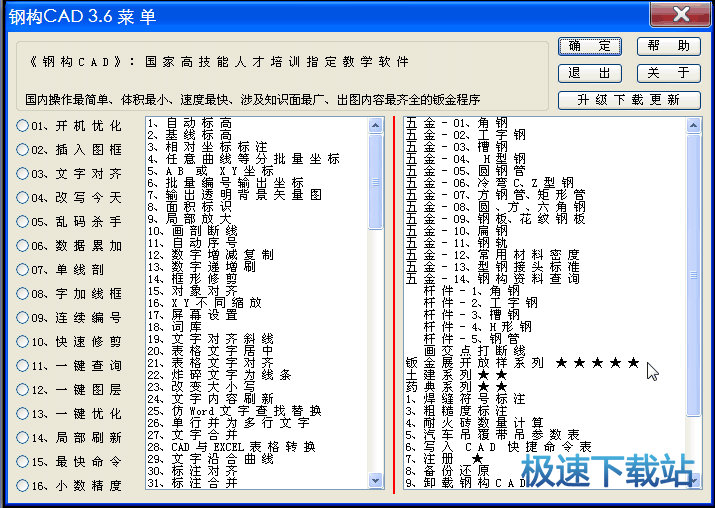Close the 钢构CAD 3.6 菜单 window

click(x=681, y=15)
